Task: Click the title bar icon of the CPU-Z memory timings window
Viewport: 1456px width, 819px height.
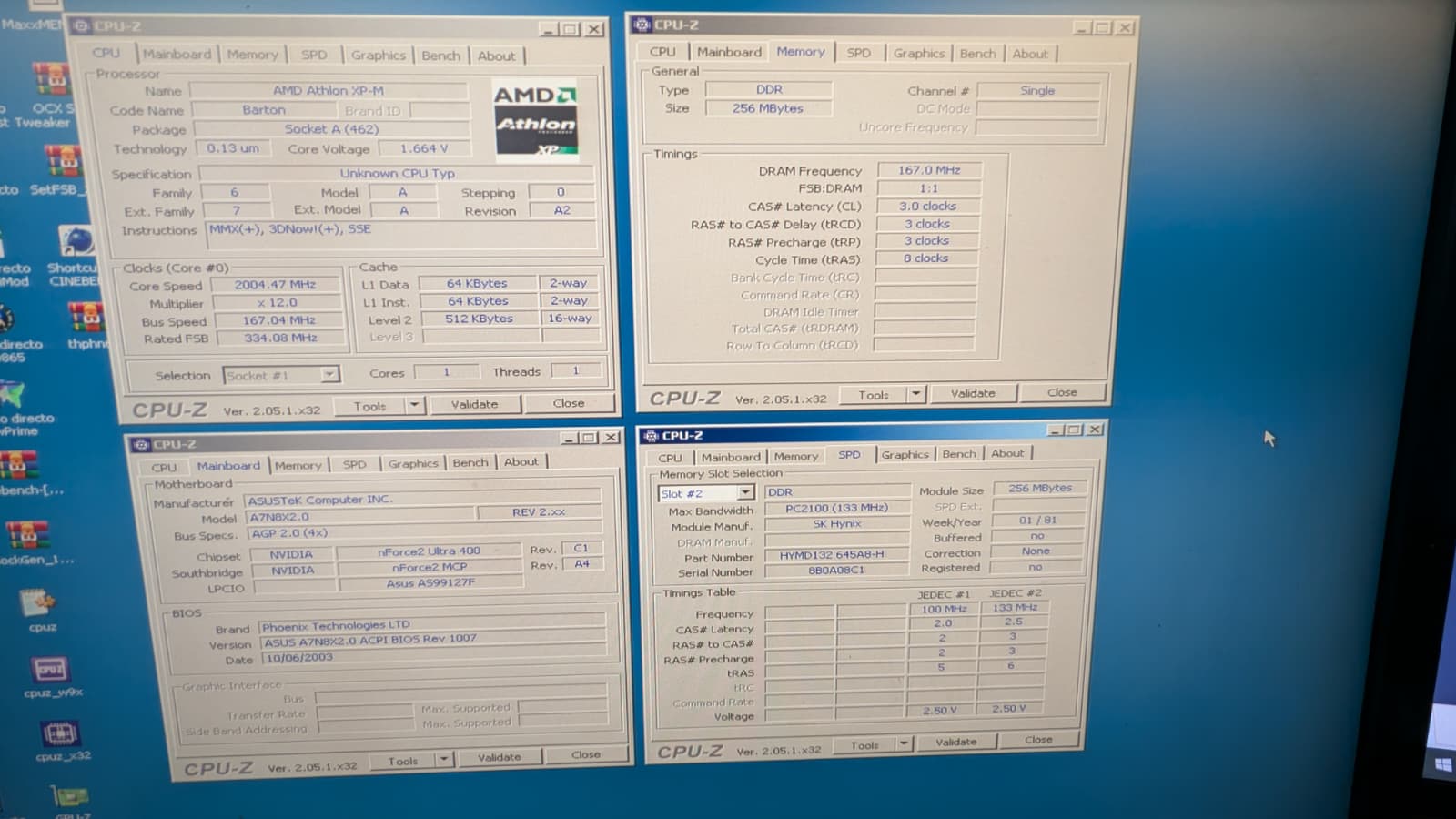Action: (642, 25)
